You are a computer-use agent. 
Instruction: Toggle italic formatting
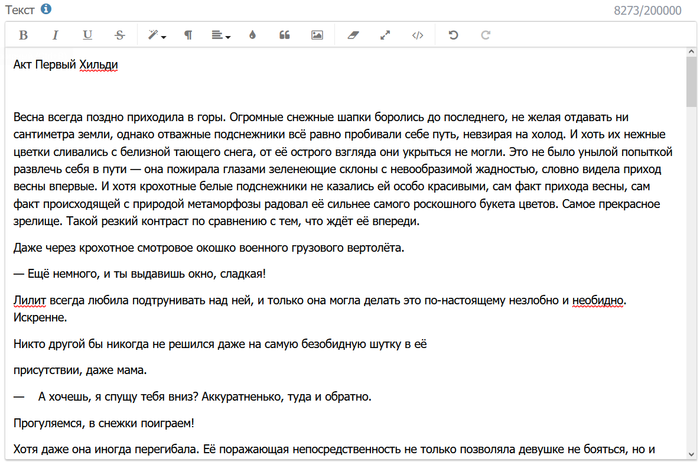coord(55,35)
